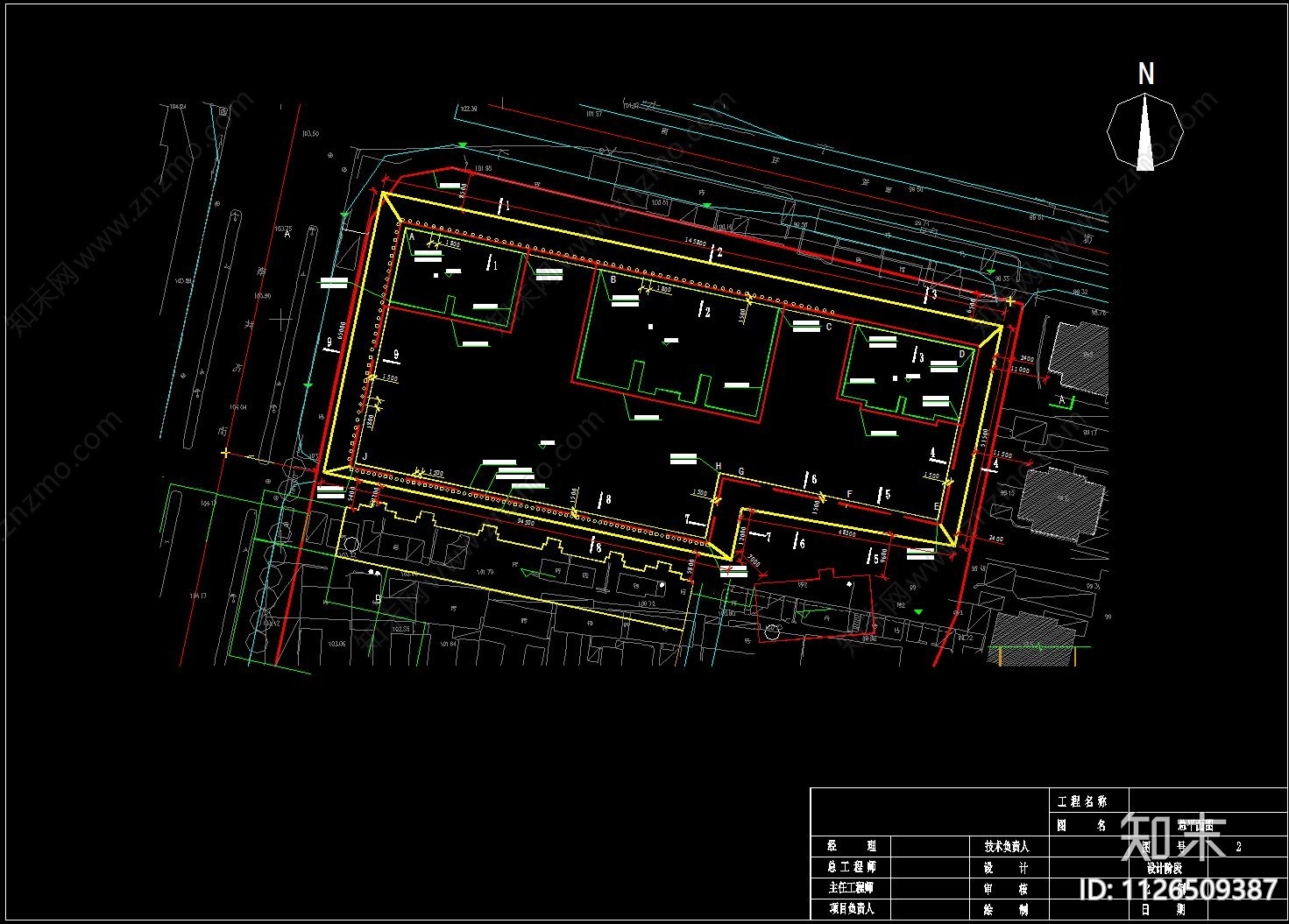Screen dimensions: 1289x924
Task: Select corner point label B
Action: click(613, 280)
